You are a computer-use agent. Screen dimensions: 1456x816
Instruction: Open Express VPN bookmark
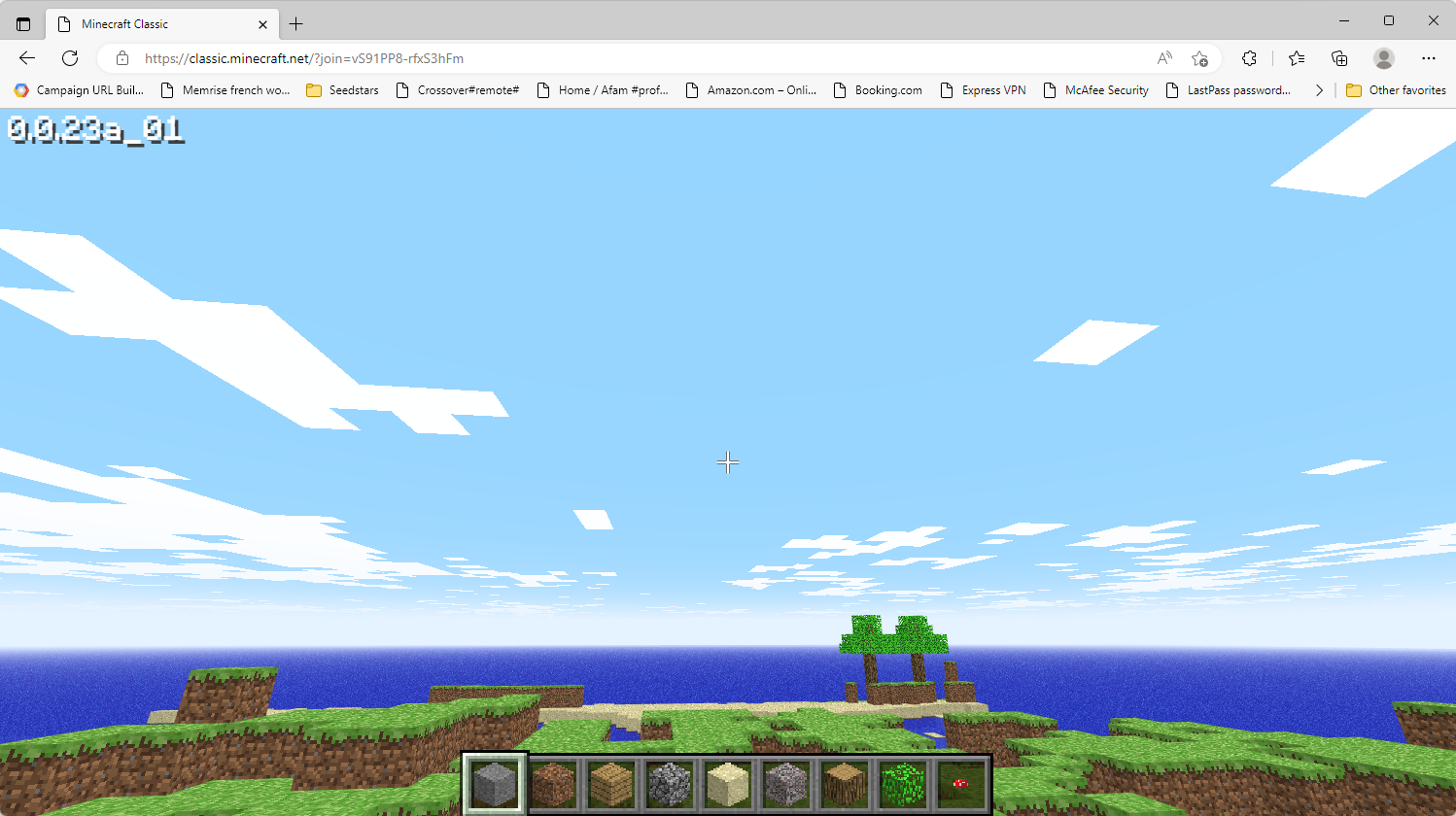tap(983, 90)
